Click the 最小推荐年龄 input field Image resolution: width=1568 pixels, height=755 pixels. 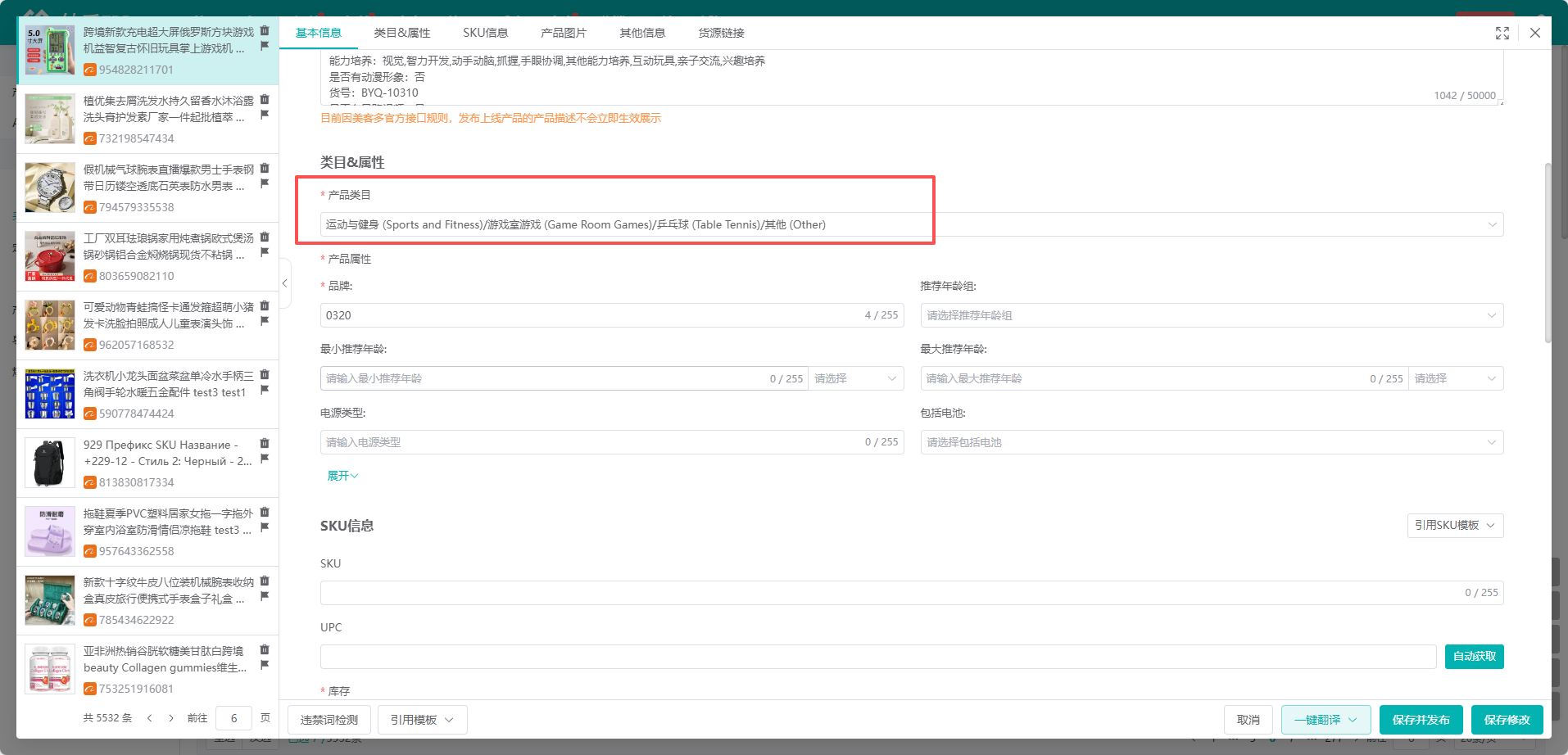click(564, 378)
